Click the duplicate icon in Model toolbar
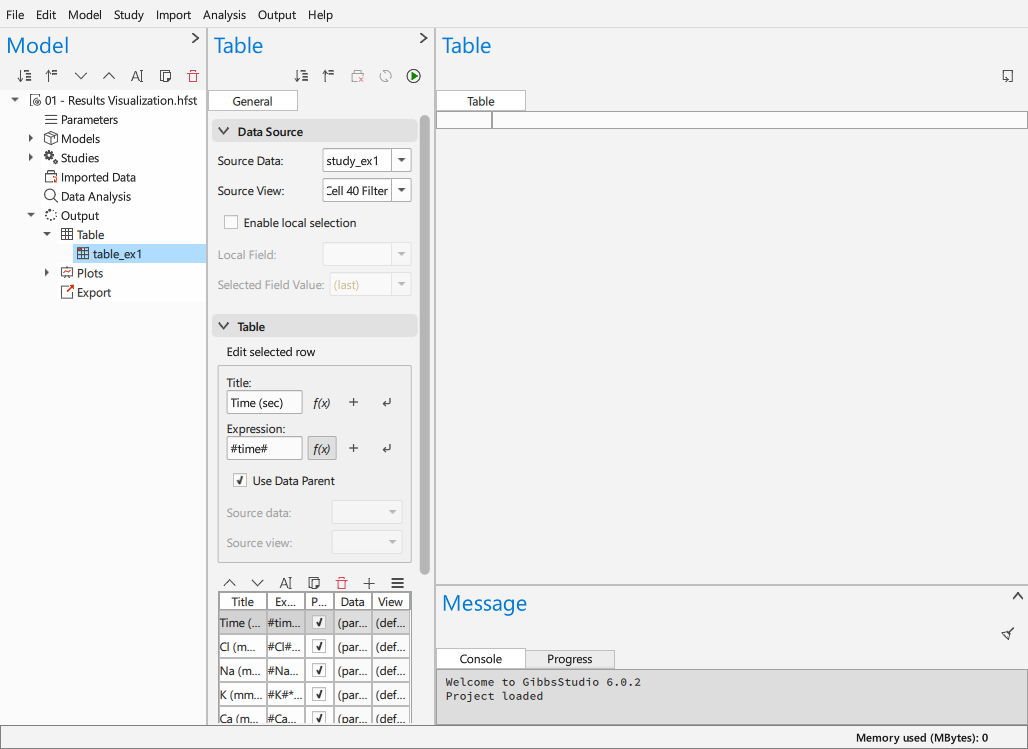 [x=165, y=76]
